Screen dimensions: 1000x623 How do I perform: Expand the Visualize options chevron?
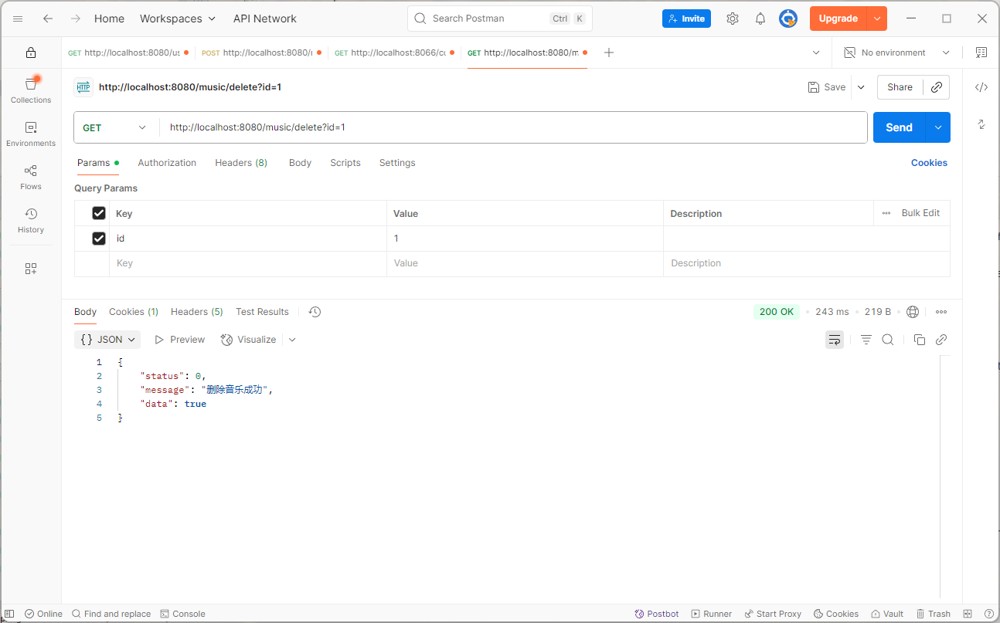click(292, 340)
